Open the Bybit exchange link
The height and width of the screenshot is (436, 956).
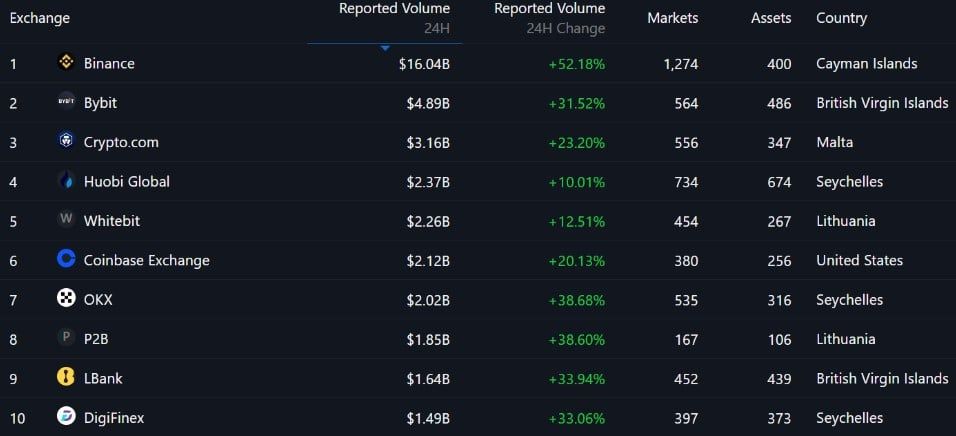pos(101,103)
